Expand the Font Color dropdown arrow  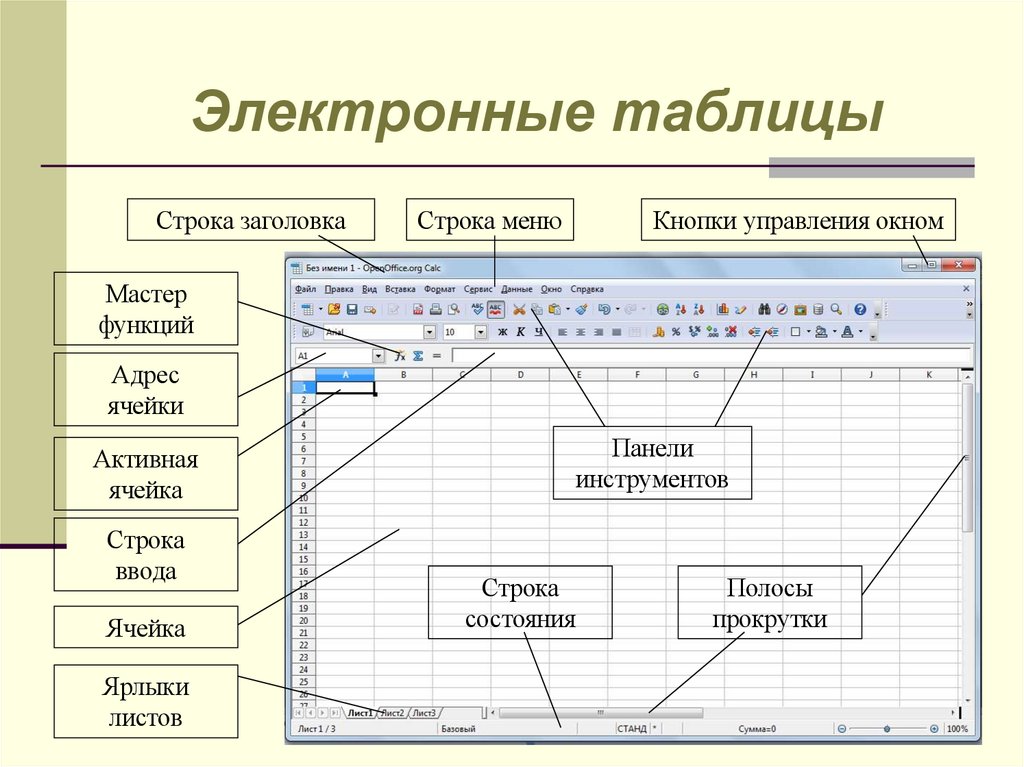(x=861, y=332)
